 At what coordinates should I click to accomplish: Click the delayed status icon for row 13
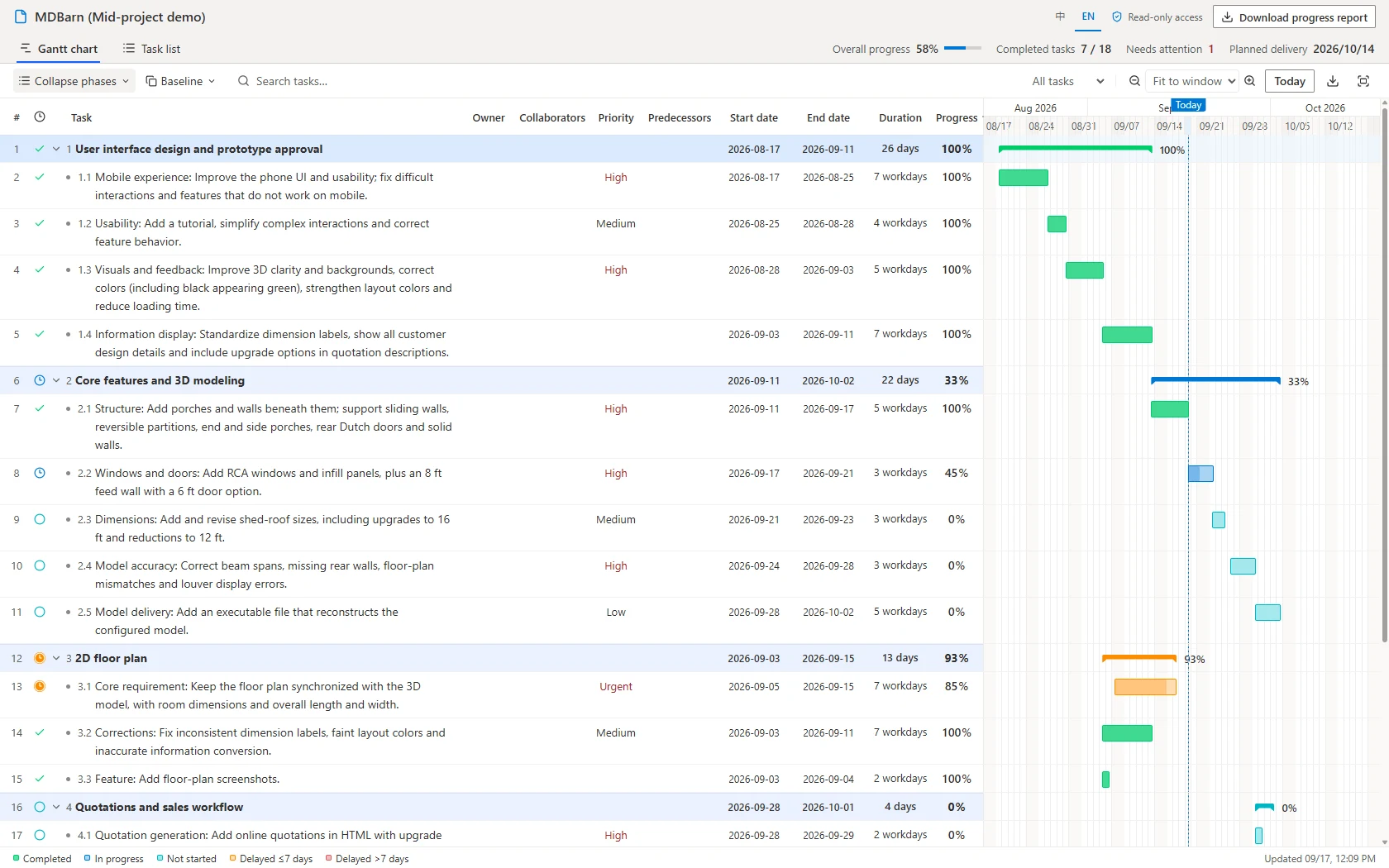click(x=40, y=686)
